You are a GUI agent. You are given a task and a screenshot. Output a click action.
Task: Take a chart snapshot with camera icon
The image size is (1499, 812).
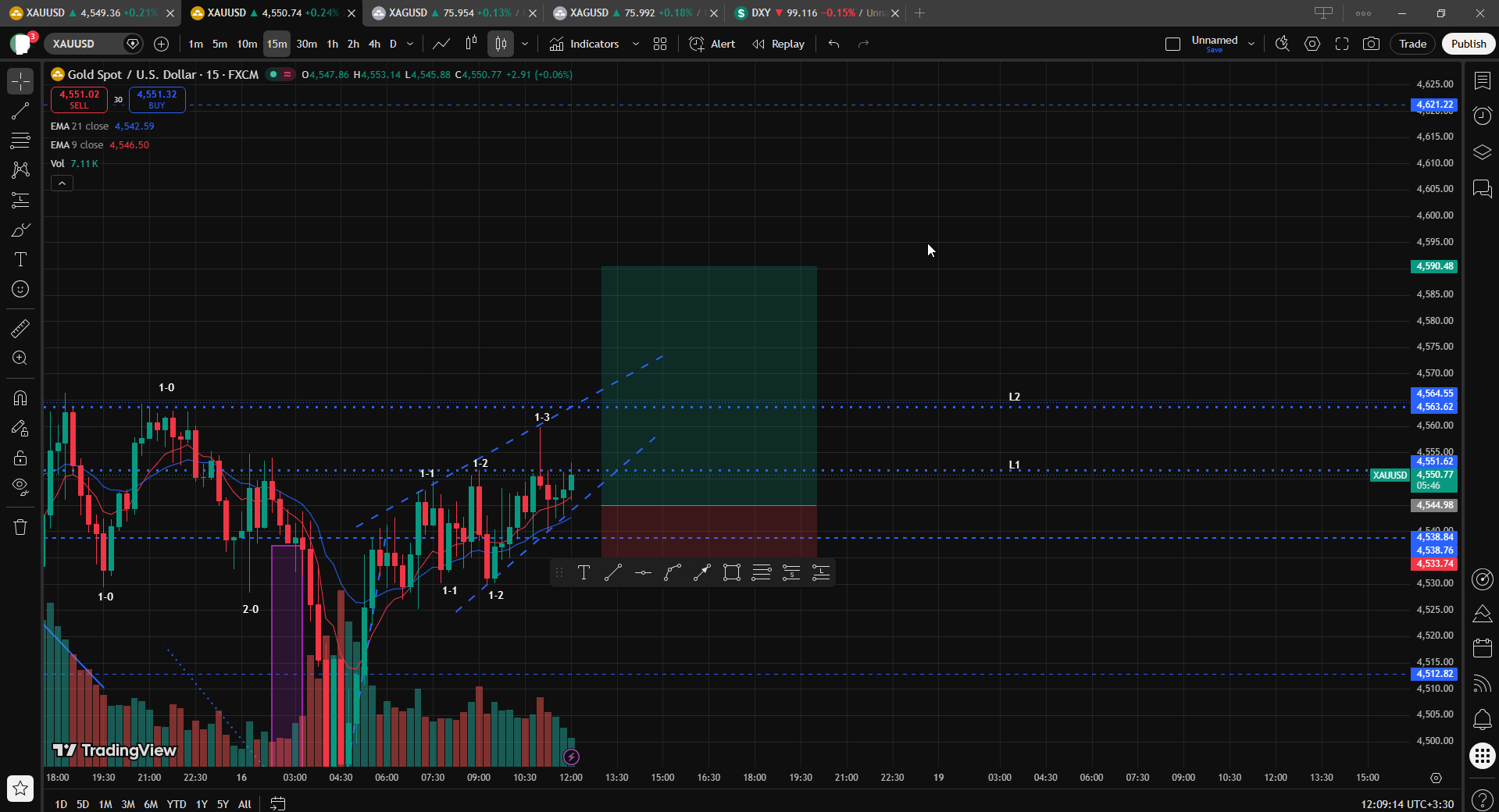coord(1371,44)
